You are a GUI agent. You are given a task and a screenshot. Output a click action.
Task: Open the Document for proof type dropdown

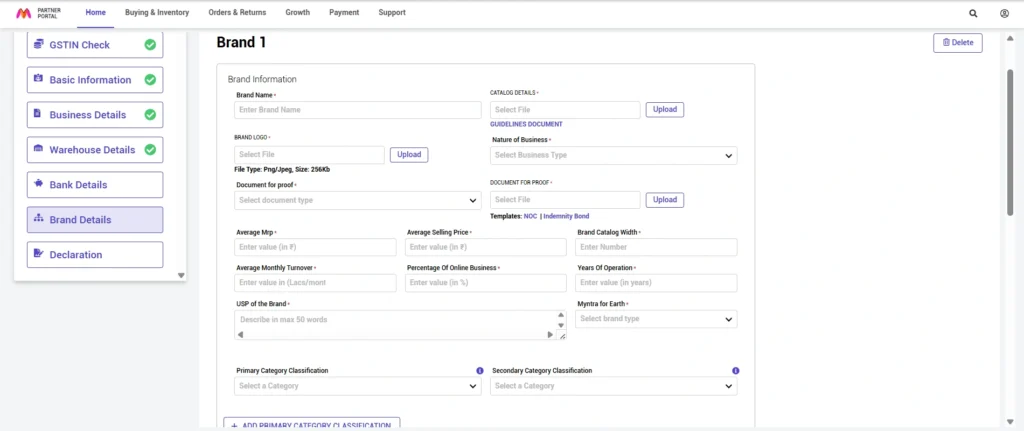click(358, 200)
